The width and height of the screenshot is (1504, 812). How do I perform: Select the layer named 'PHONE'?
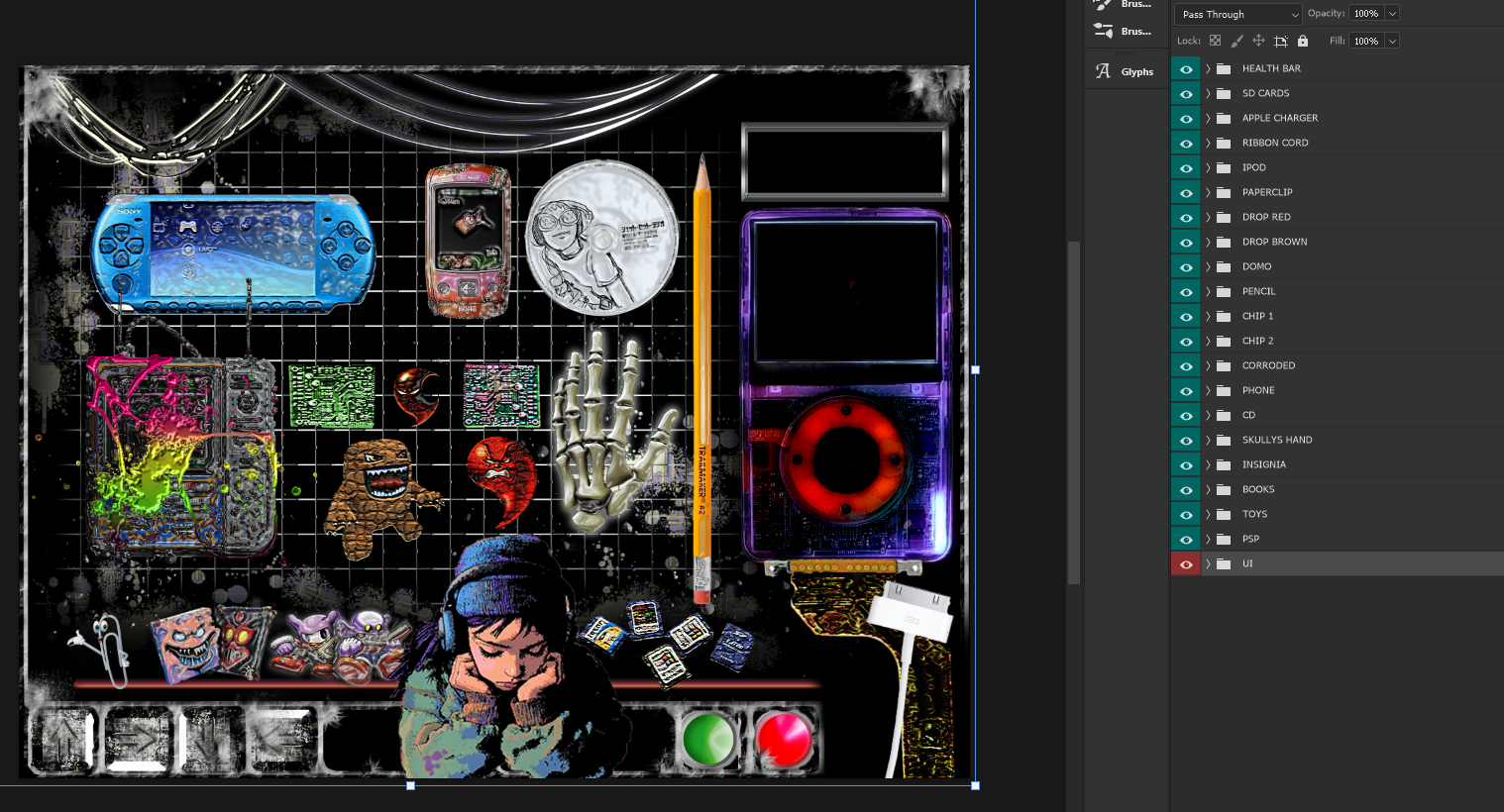tap(1258, 390)
